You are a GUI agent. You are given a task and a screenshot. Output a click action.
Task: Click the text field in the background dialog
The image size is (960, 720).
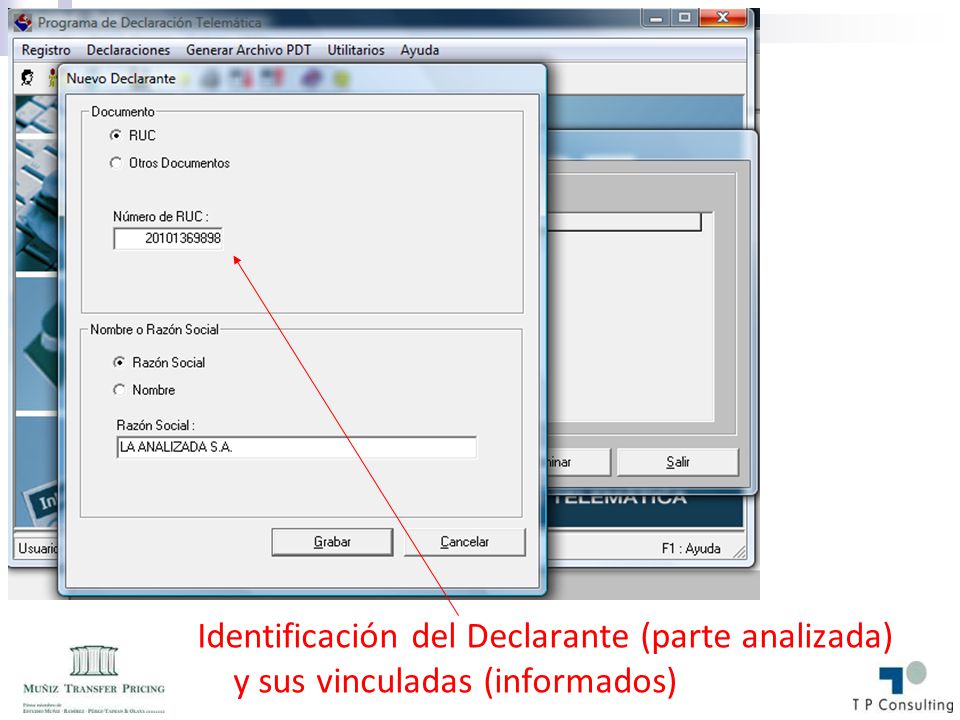(x=624, y=222)
